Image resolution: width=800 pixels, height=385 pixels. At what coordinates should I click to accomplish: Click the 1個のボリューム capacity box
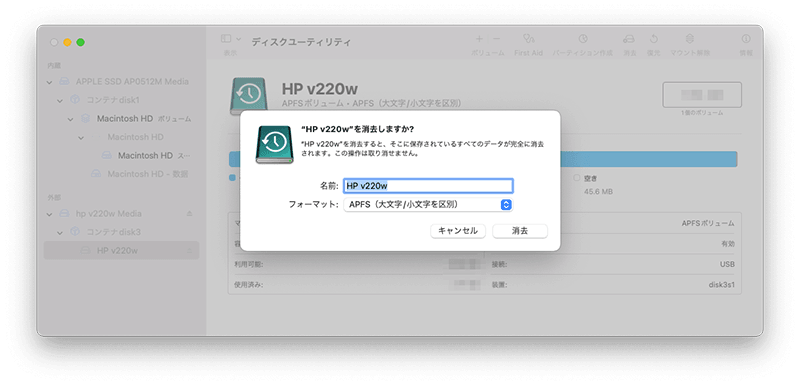click(x=702, y=95)
